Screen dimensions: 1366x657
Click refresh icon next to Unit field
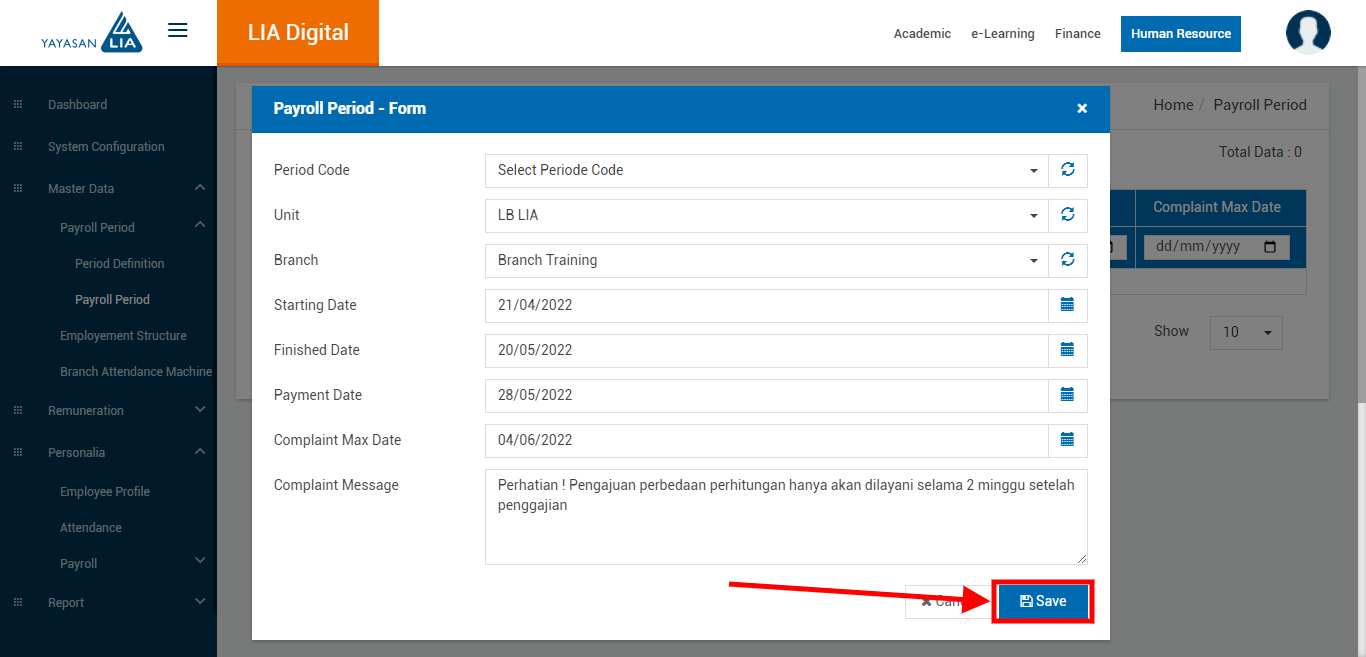click(1067, 215)
